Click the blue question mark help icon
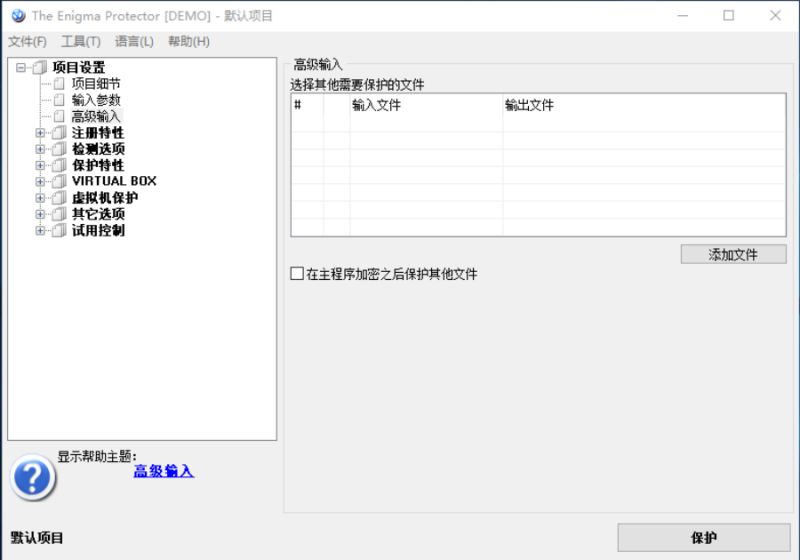The image size is (800, 560). 33,477
